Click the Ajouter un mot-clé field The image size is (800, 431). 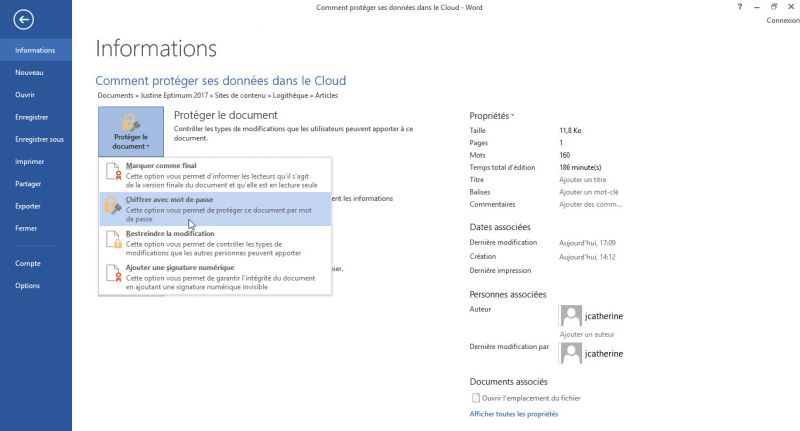point(588,191)
